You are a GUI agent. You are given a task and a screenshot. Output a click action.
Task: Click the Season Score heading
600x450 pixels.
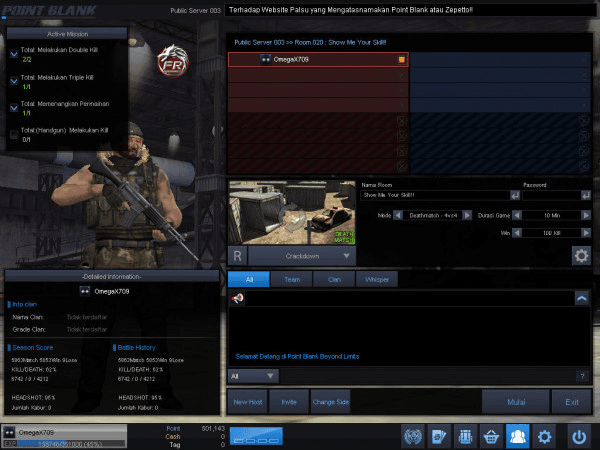[33, 347]
